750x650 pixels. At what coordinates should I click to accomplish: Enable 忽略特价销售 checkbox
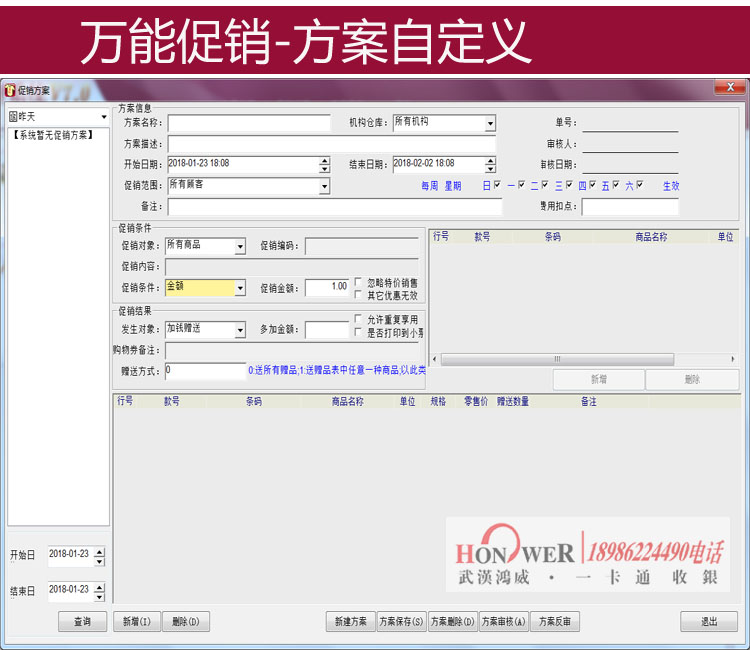358,282
